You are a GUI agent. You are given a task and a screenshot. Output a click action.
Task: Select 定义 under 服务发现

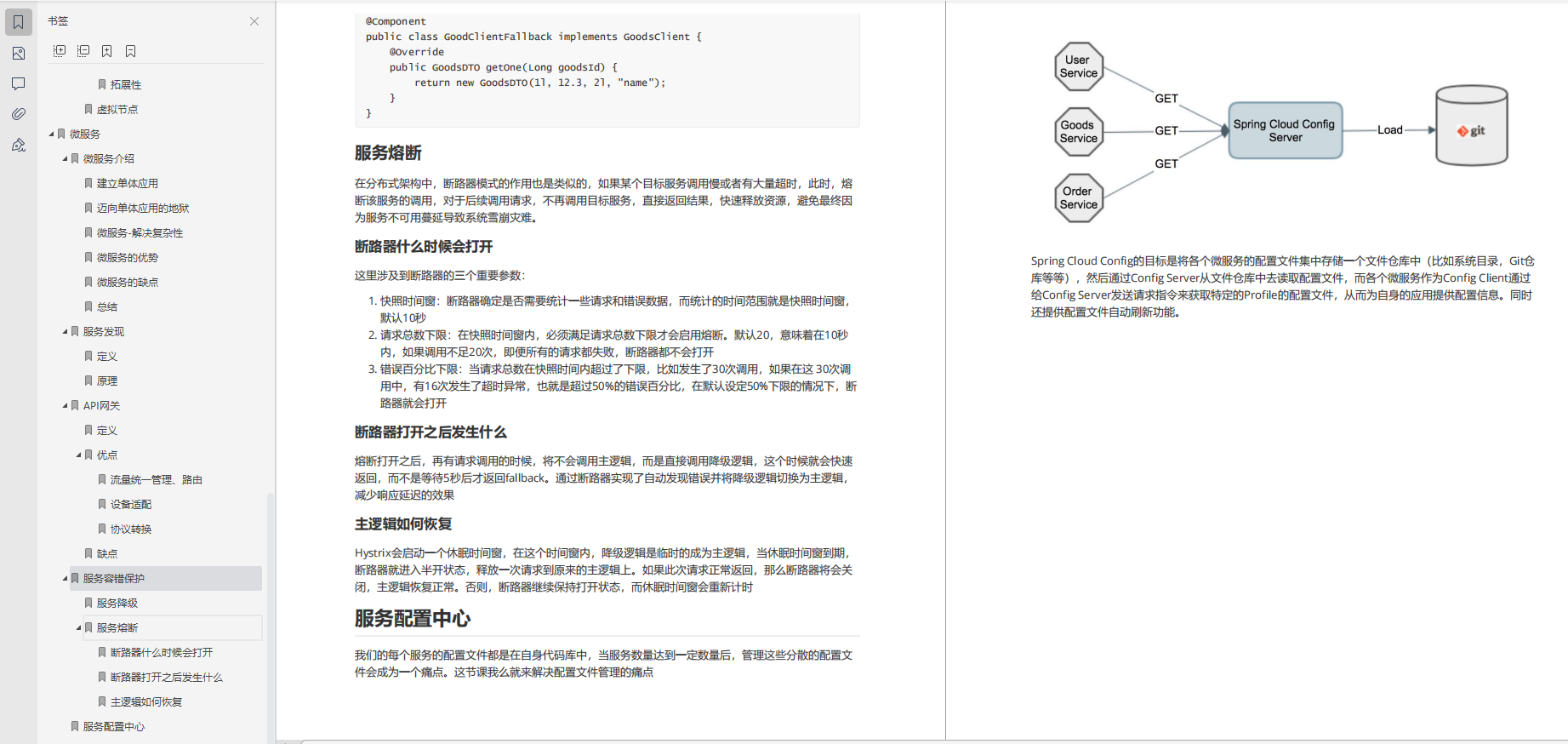click(x=107, y=356)
